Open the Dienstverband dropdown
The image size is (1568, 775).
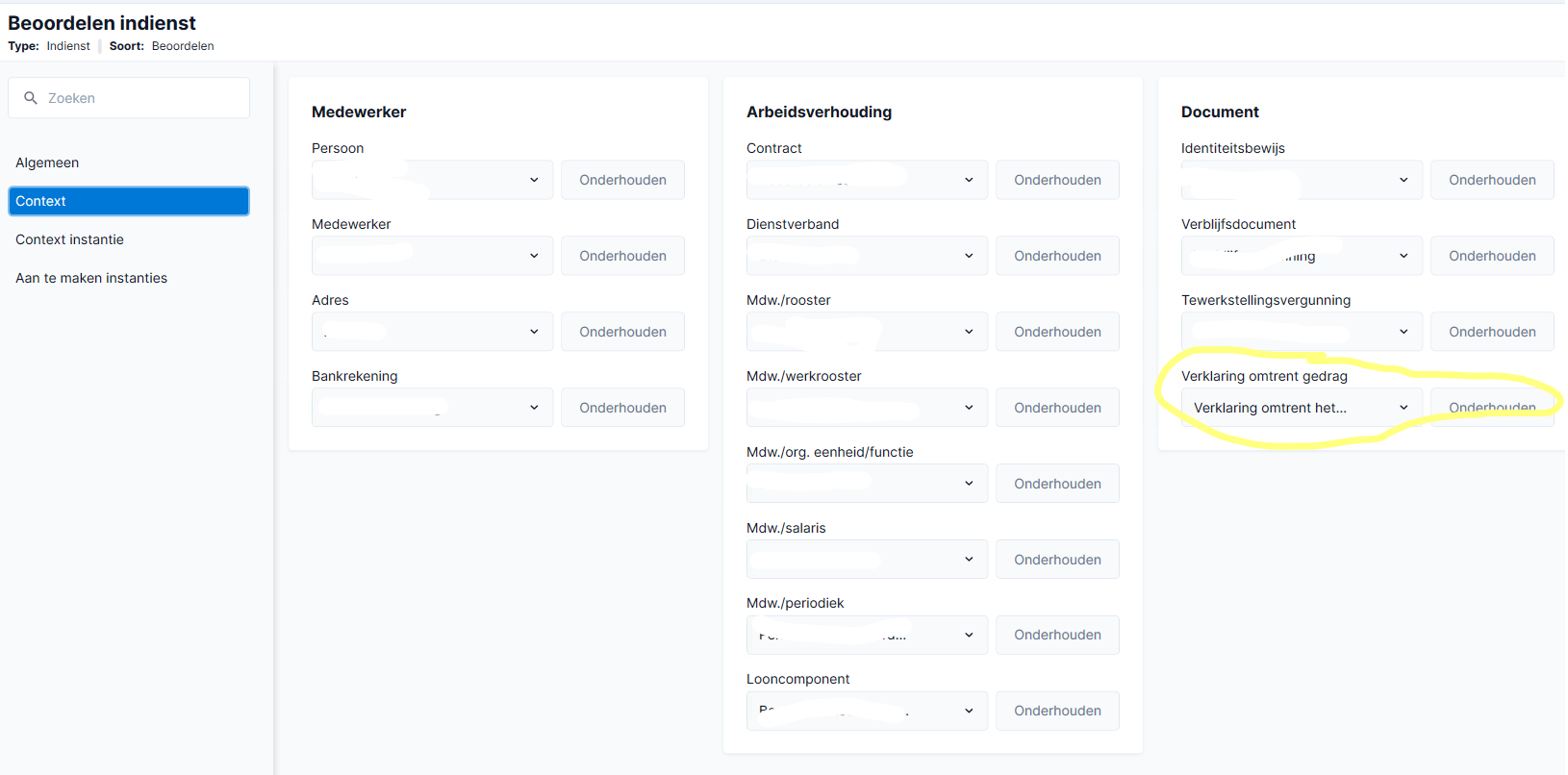(868, 256)
